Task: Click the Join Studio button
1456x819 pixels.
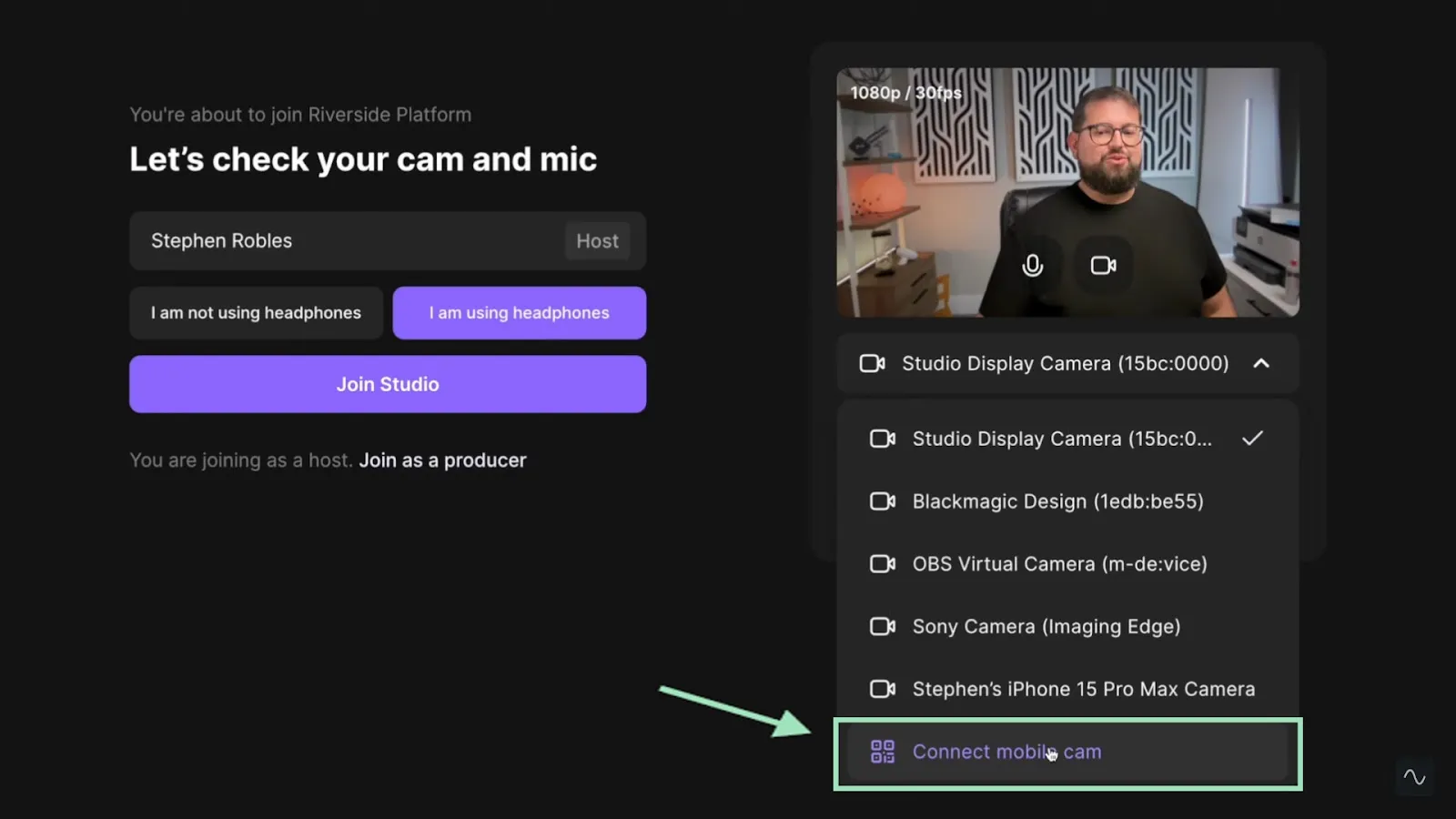Action: point(388,384)
